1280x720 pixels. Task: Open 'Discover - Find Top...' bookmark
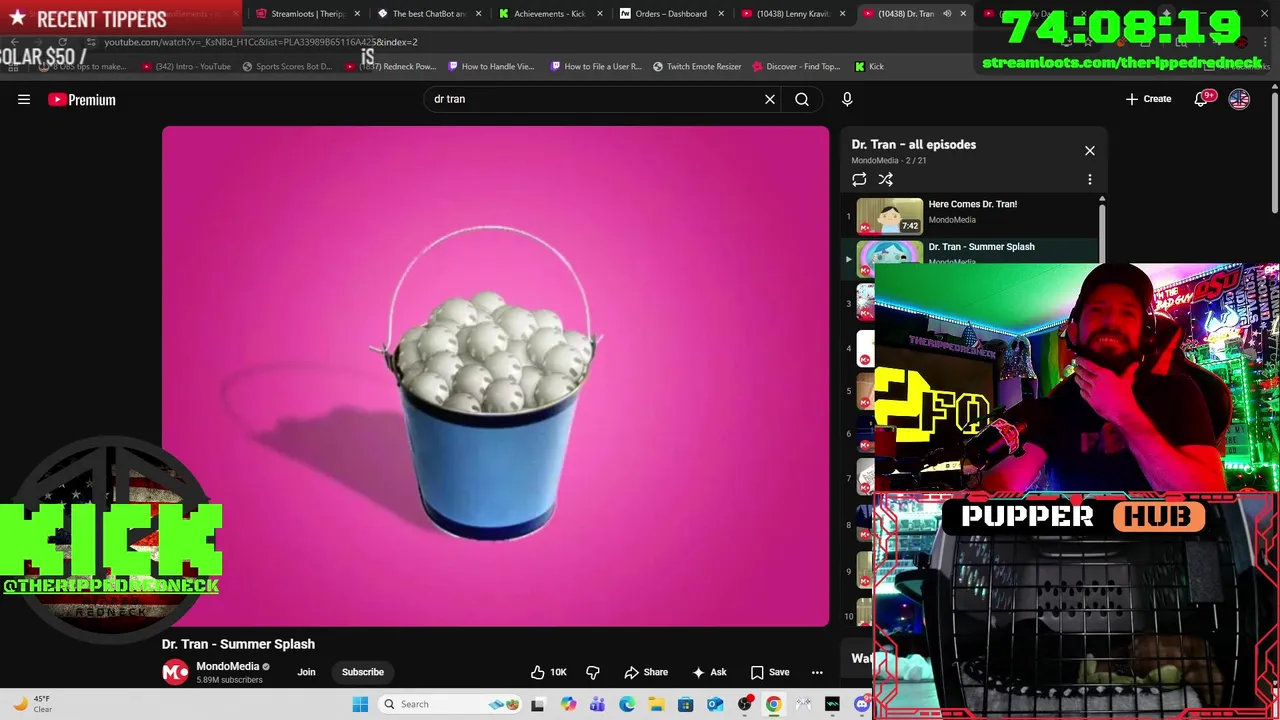pos(795,66)
